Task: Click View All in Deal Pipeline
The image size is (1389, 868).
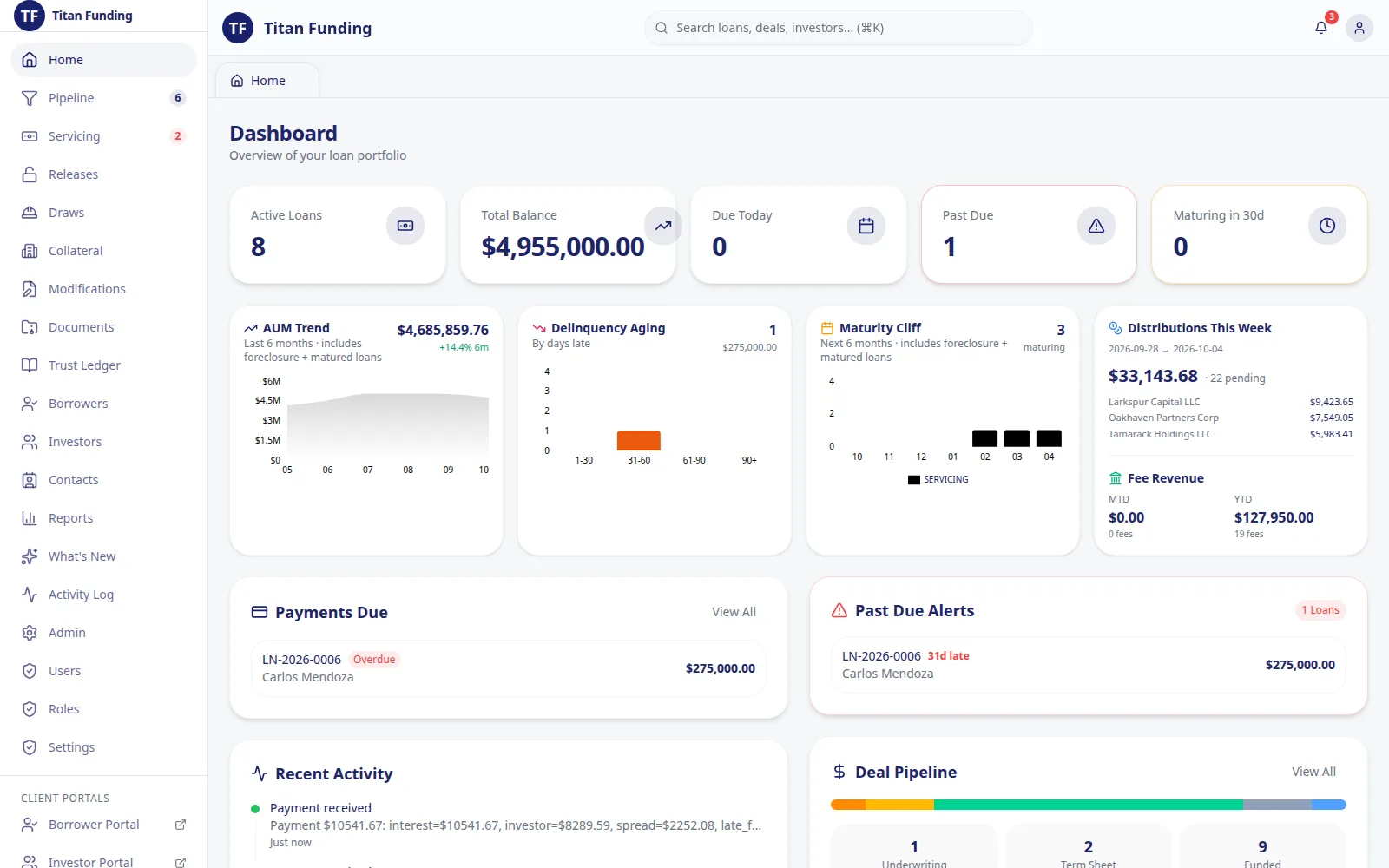Action: point(1313,772)
